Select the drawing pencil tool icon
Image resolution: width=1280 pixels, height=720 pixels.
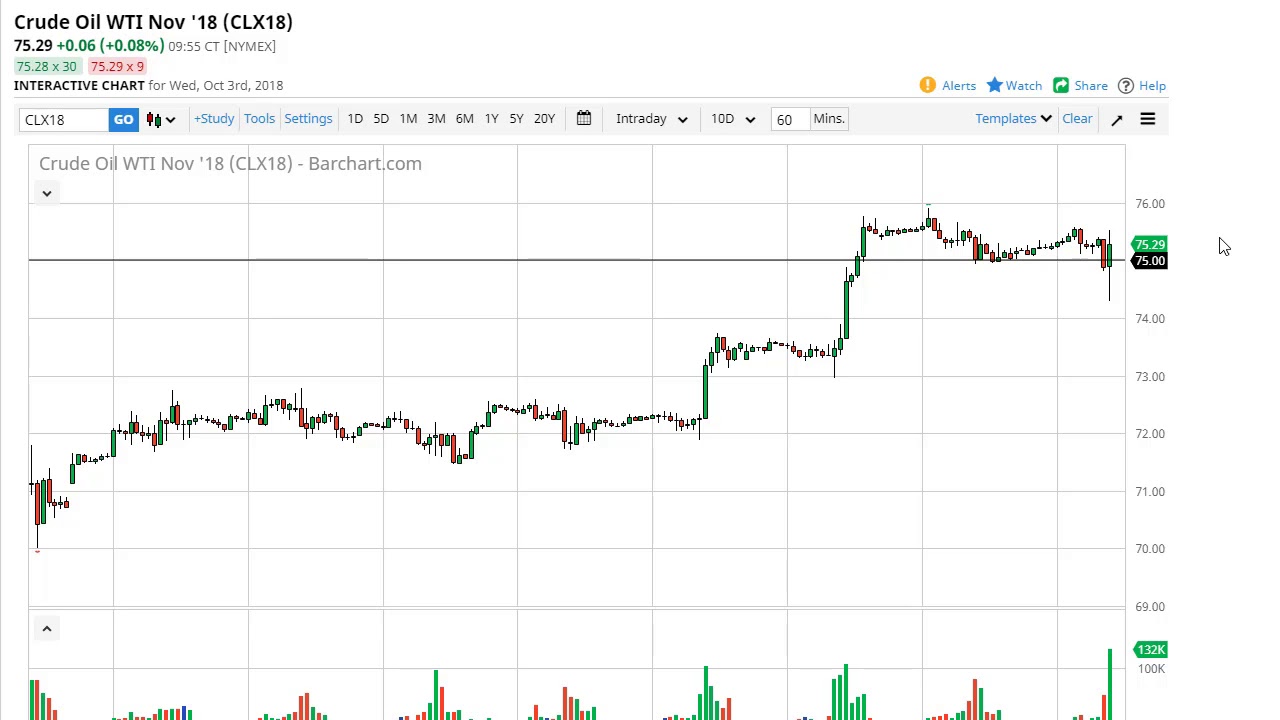click(x=1117, y=119)
